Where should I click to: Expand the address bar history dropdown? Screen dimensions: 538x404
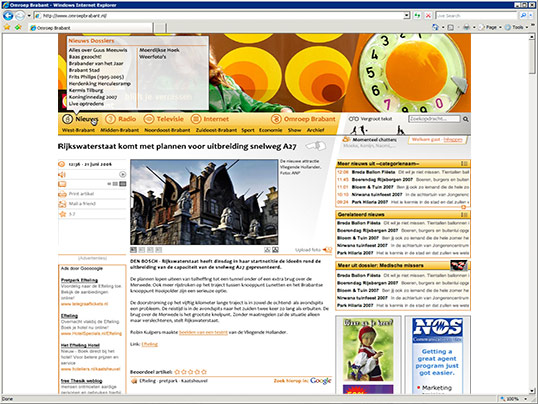[407, 15]
